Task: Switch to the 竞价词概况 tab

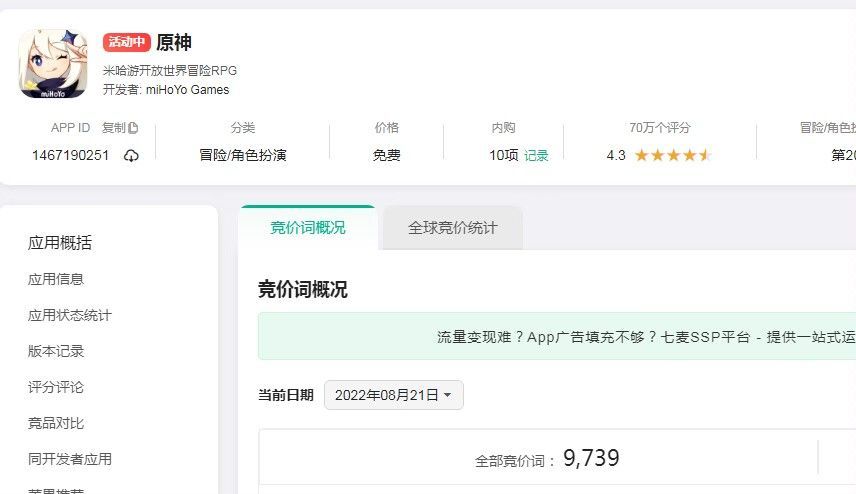Action: pos(308,228)
